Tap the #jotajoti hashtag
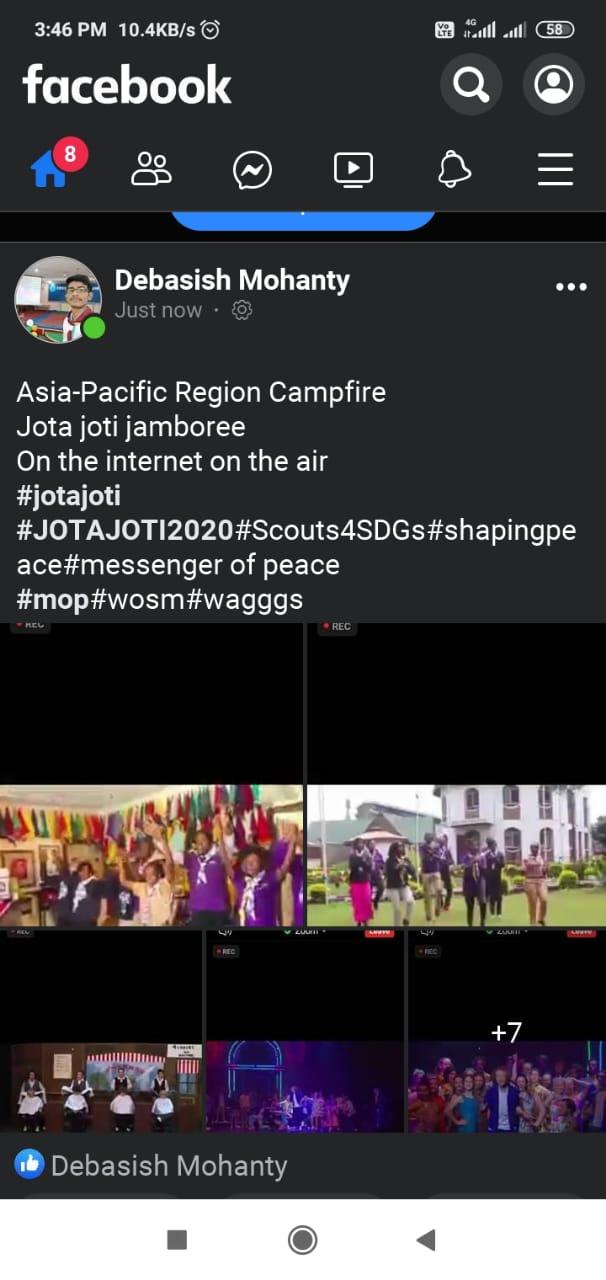606x1280 pixels. [x=69, y=495]
